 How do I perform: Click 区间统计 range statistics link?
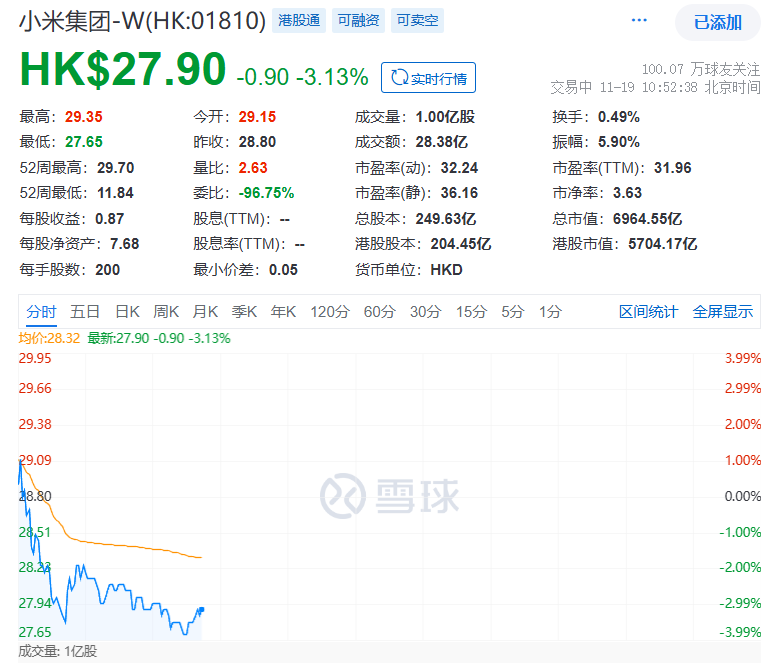[x=648, y=312]
